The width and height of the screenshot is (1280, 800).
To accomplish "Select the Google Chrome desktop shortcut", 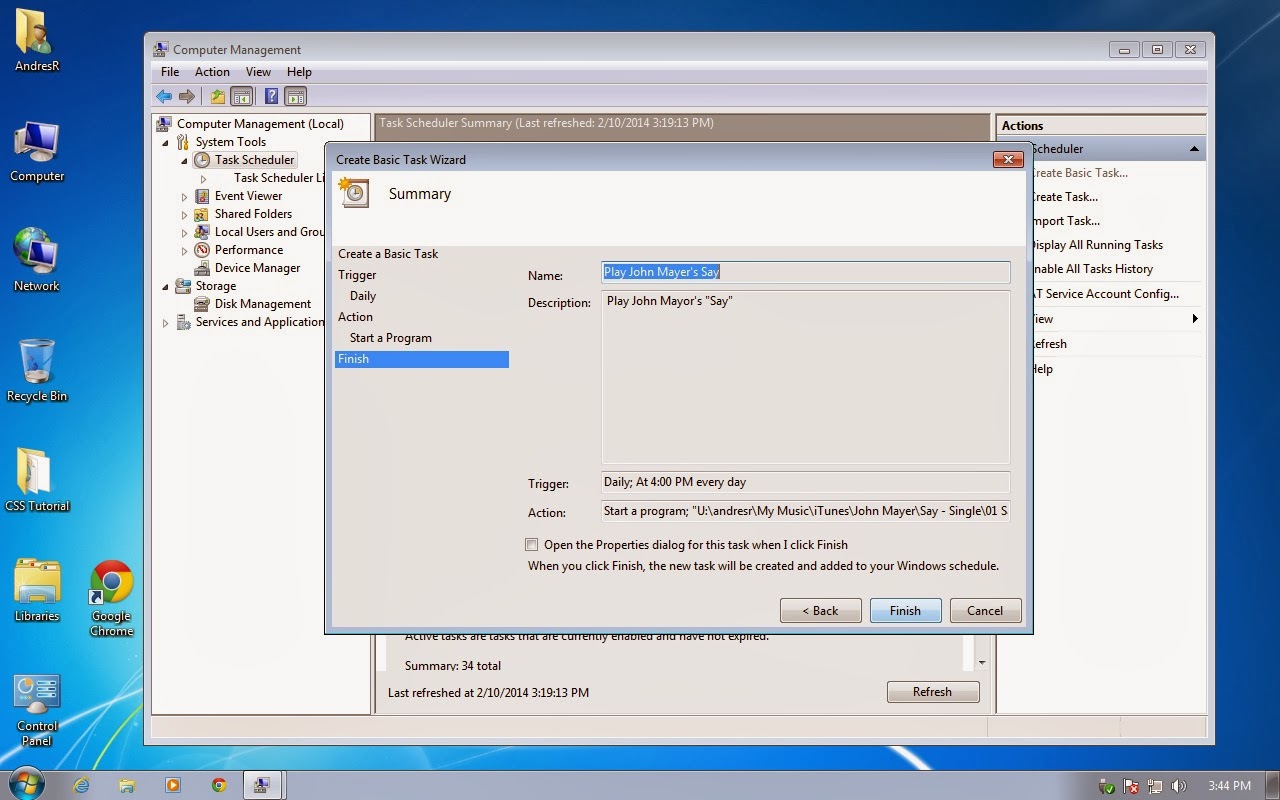I will point(112,598).
